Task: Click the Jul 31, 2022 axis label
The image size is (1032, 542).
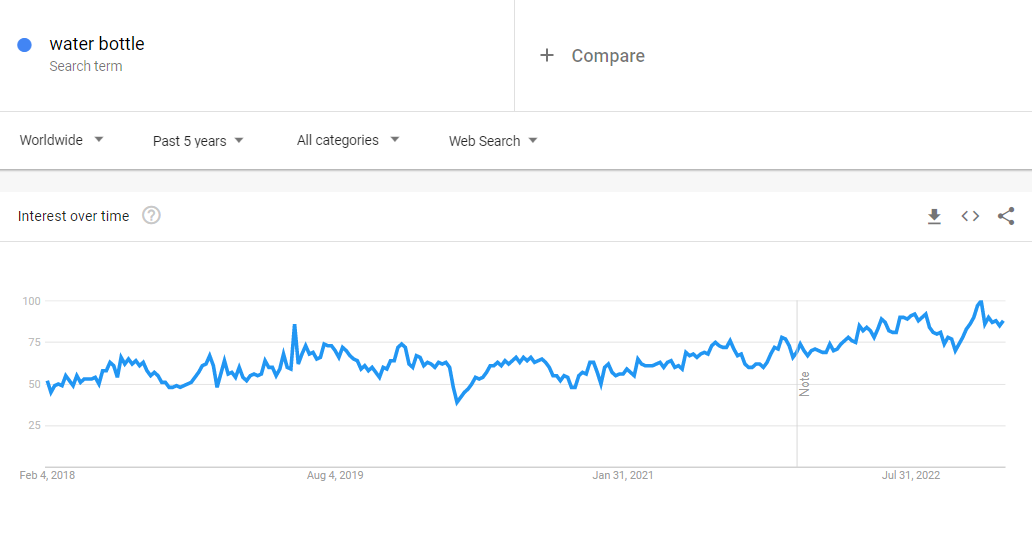Action: [x=911, y=475]
